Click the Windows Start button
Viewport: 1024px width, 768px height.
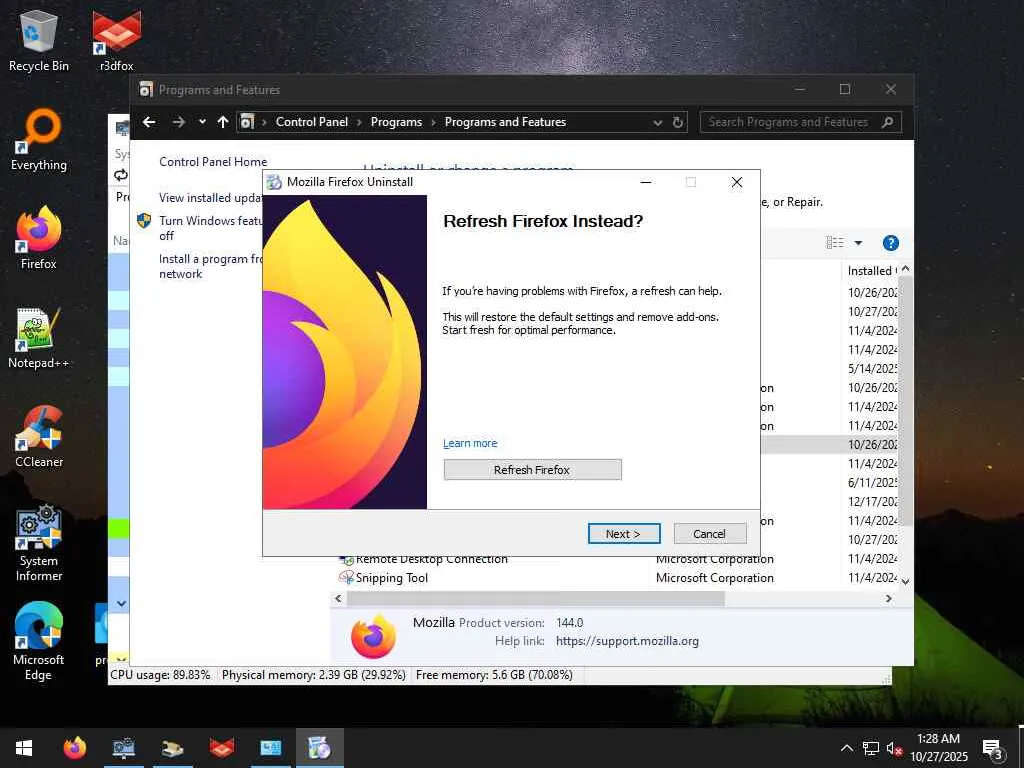tap(24, 748)
